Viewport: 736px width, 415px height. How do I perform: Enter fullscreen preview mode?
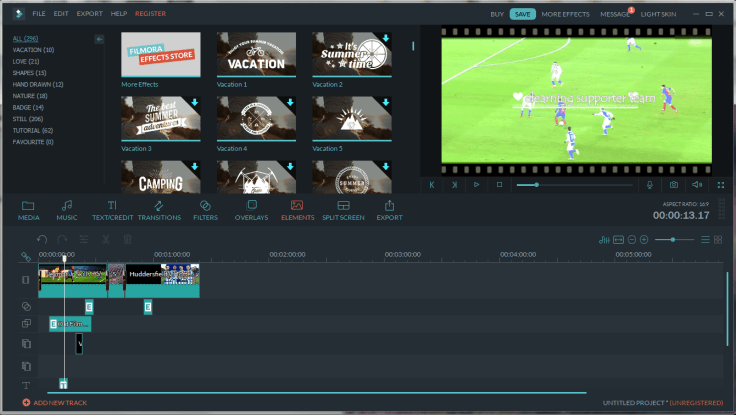coord(721,185)
